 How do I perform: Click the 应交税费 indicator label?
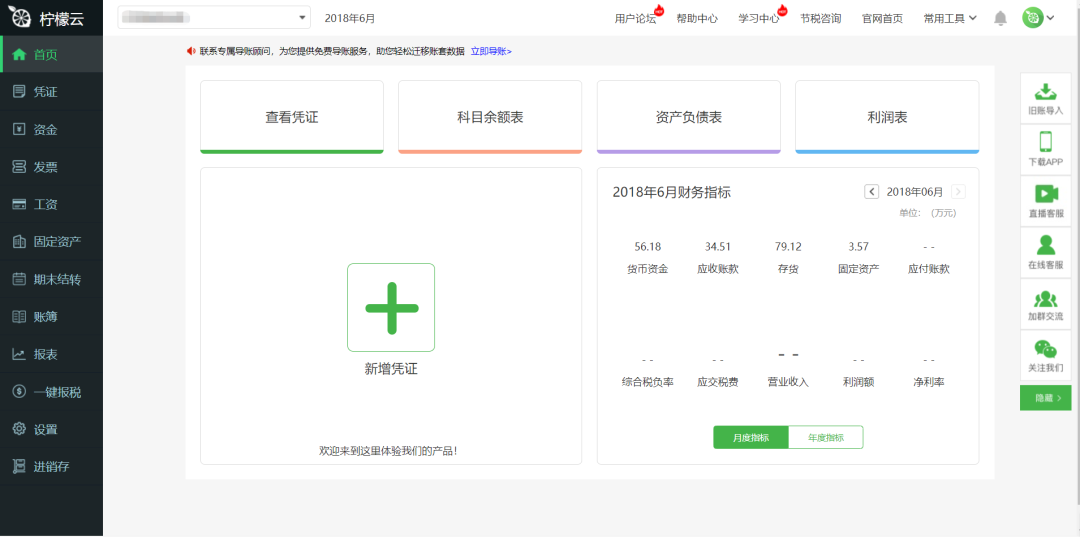point(718,382)
